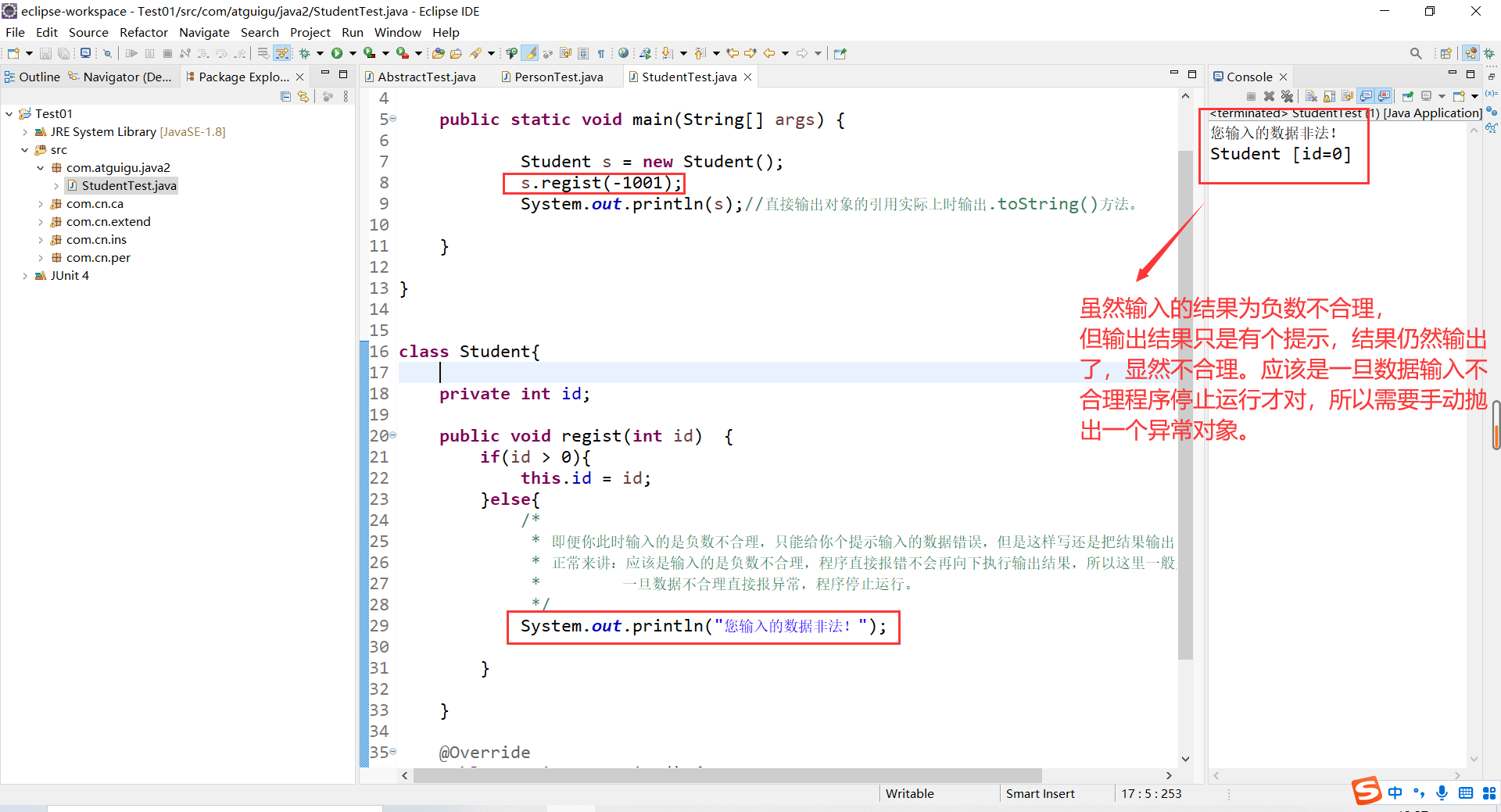1501x812 pixels.
Task: Expand the JUnit 4 library node
Action: [x=25, y=275]
